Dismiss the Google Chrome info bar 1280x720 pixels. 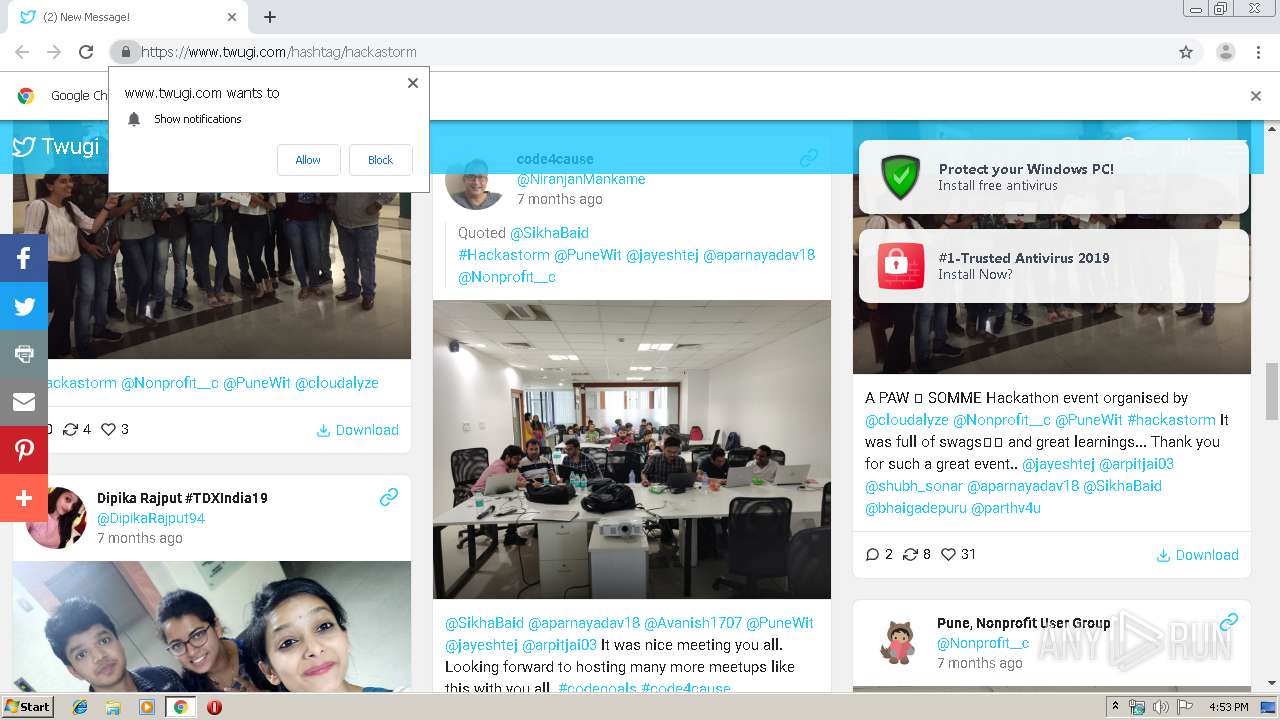[1256, 96]
